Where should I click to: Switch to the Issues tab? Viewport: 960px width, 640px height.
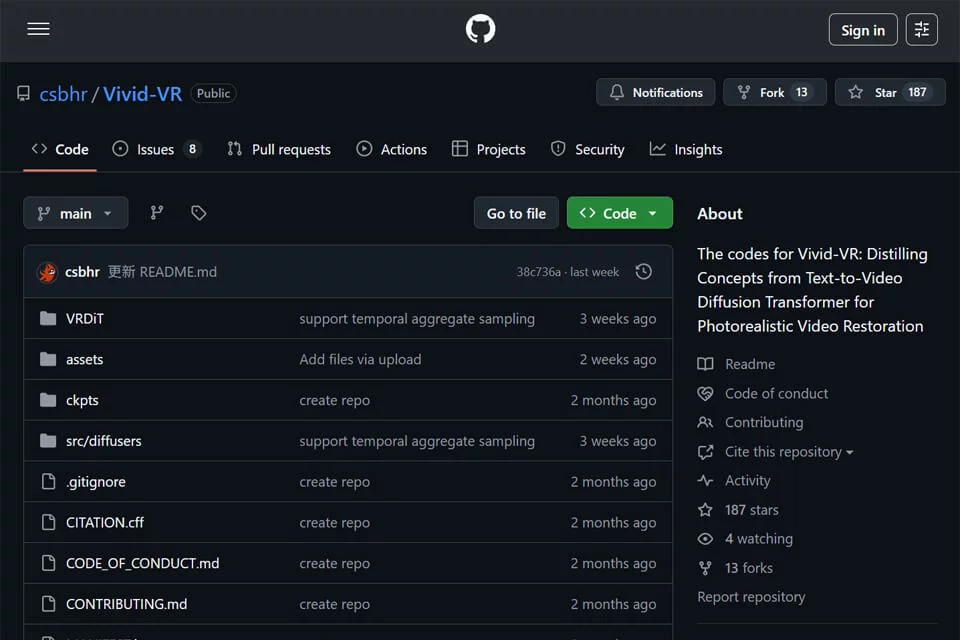point(157,149)
